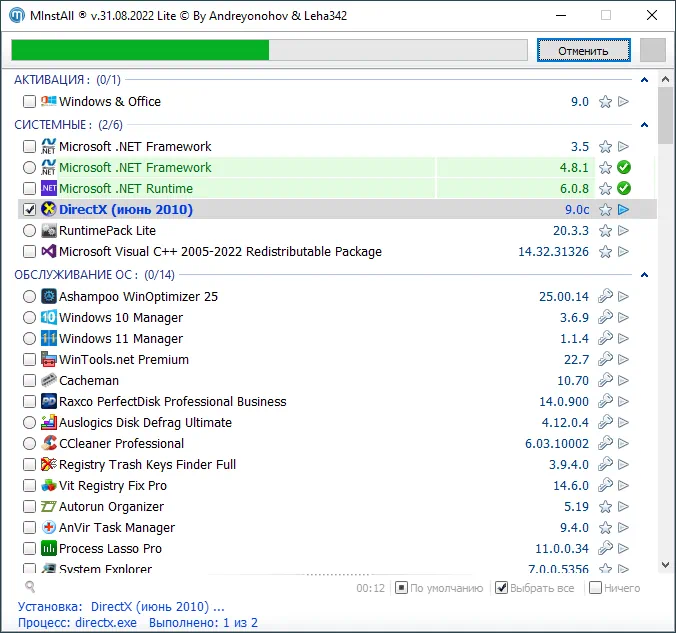Click the key icon for Cacheman
Image resolution: width=676 pixels, height=633 pixels.
point(605,381)
